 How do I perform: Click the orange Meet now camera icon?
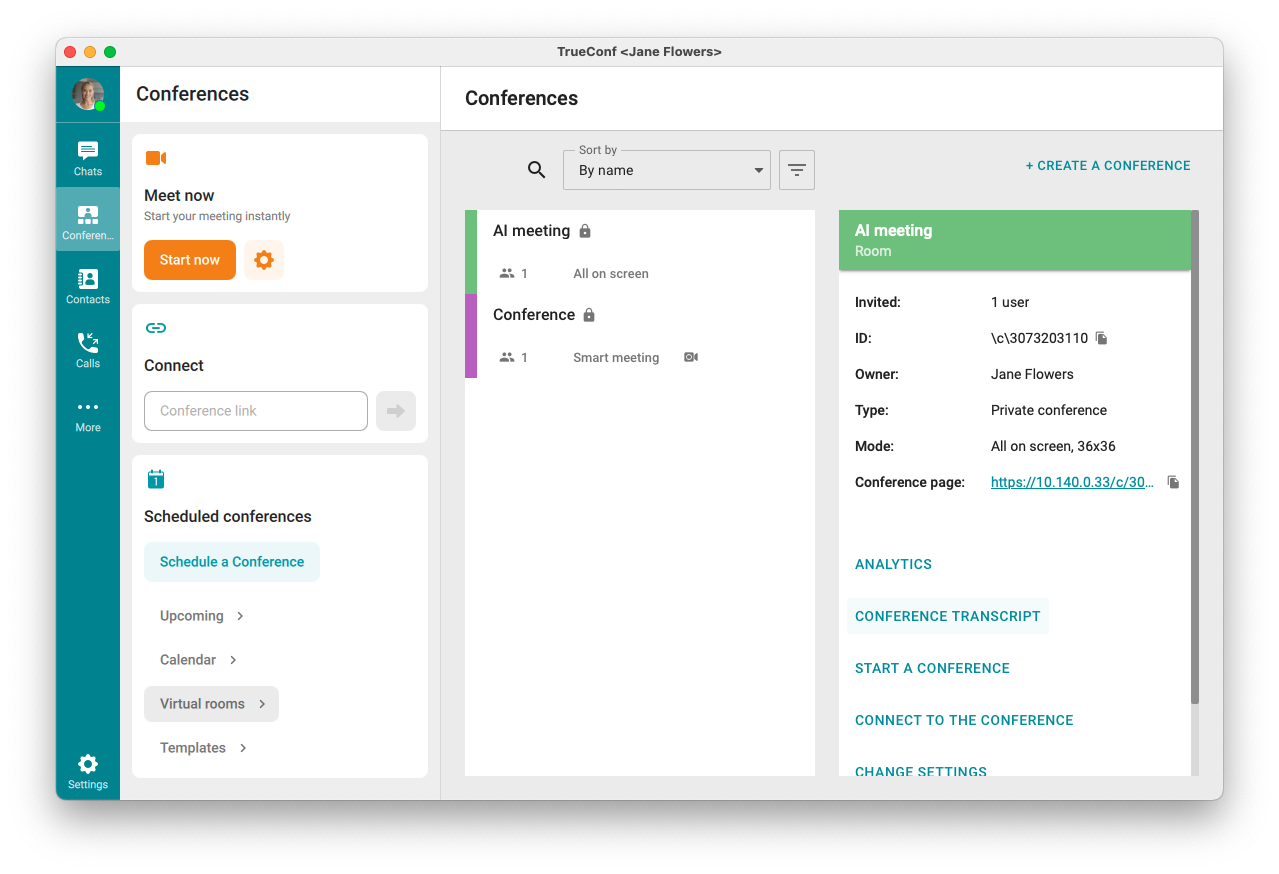pos(155,158)
